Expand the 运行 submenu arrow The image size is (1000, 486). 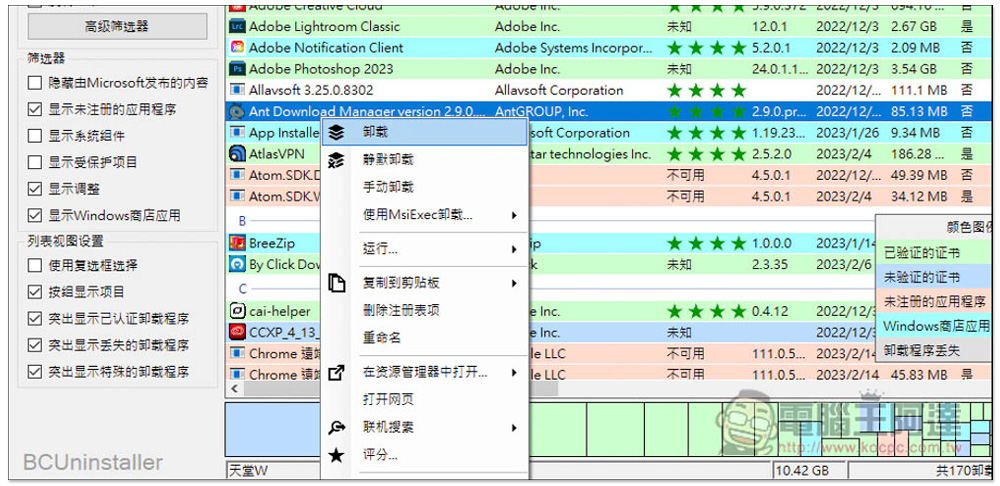[x=514, y=248]
